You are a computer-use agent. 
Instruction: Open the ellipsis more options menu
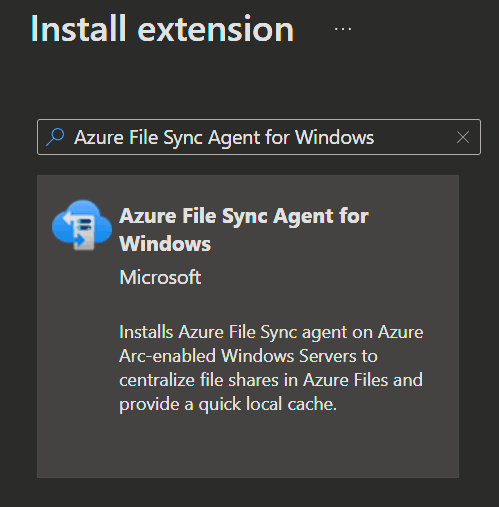[x=343, y=29]
